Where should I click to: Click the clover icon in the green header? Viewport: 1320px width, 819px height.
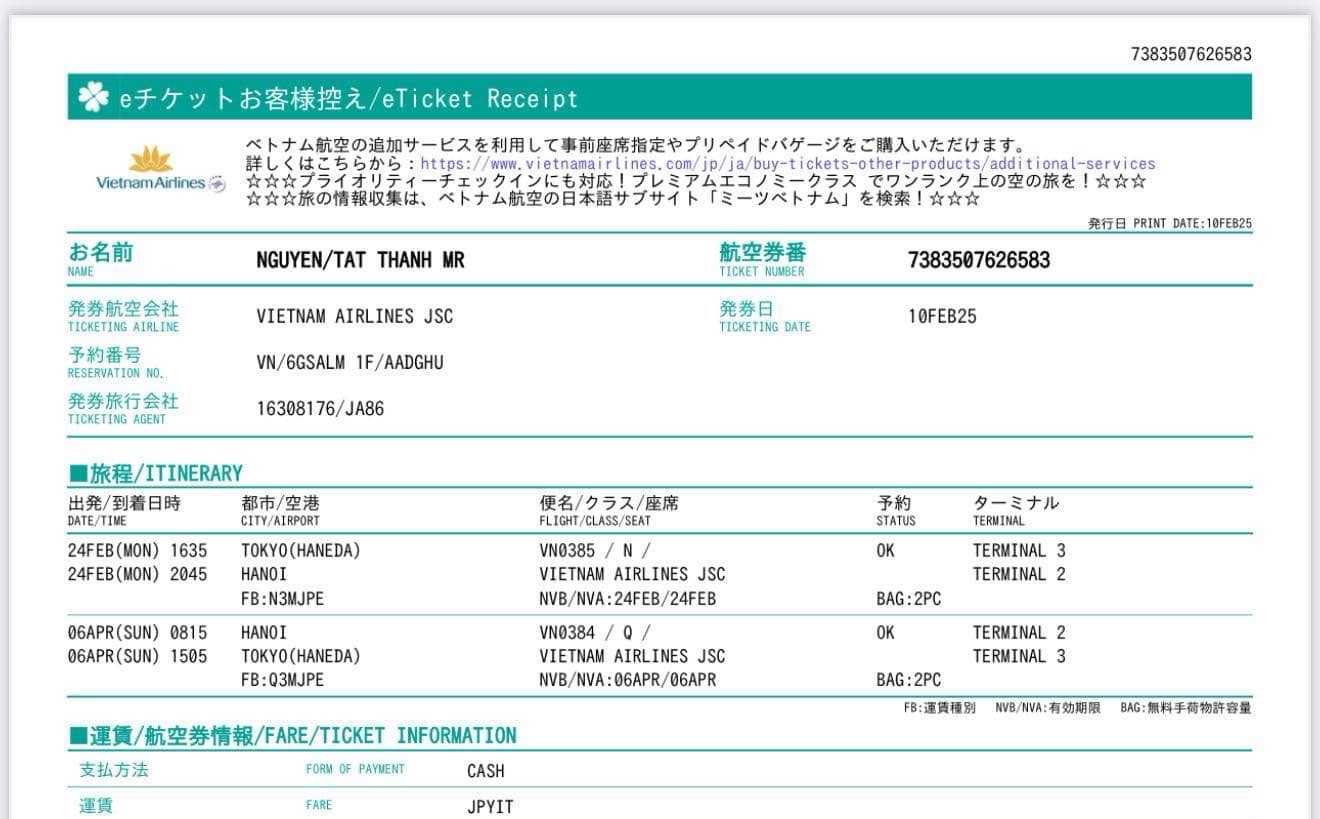(93, 97)
